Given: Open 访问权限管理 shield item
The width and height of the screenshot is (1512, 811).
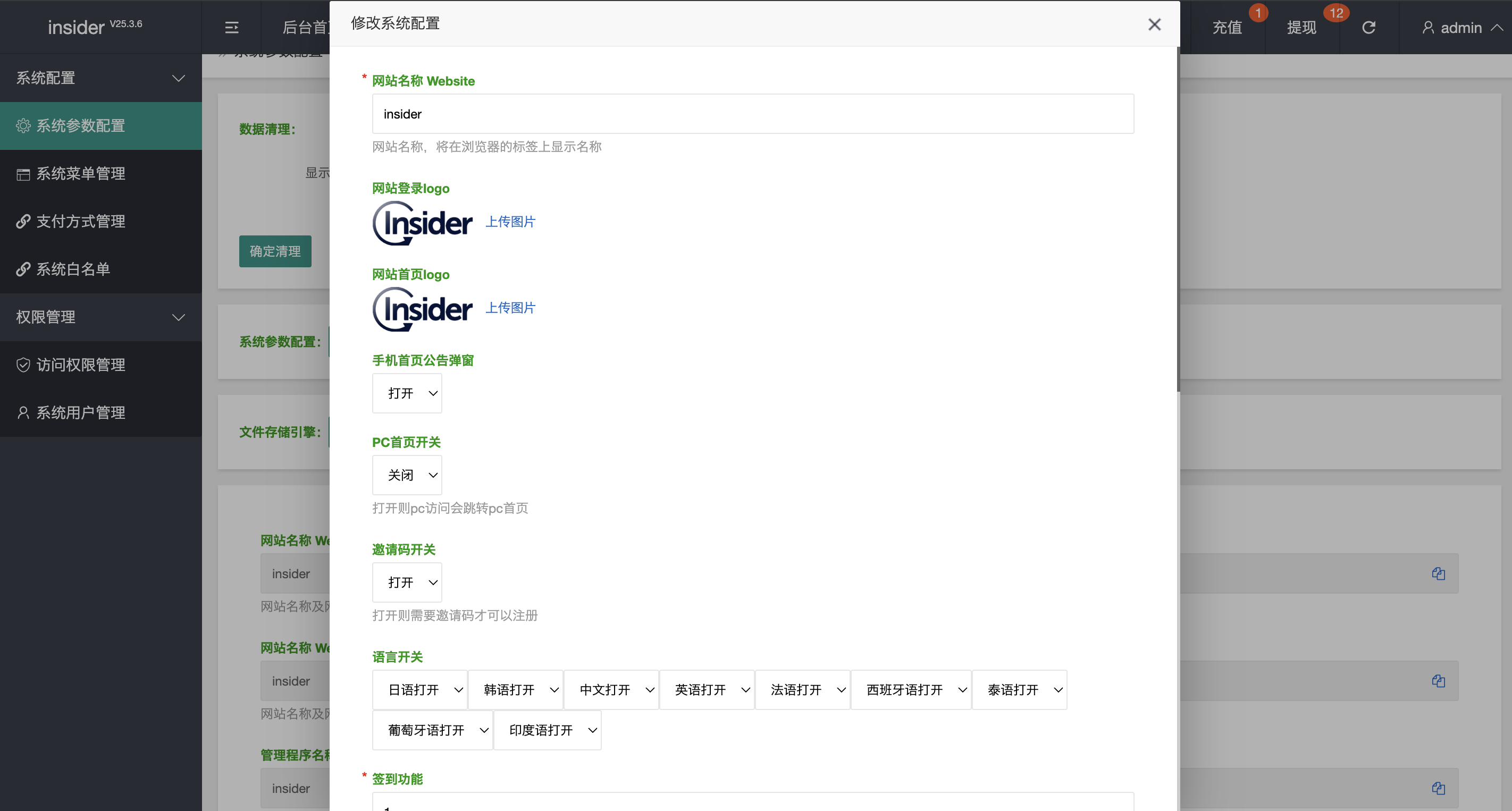Looking at the screenshot, I should [81, 365].
